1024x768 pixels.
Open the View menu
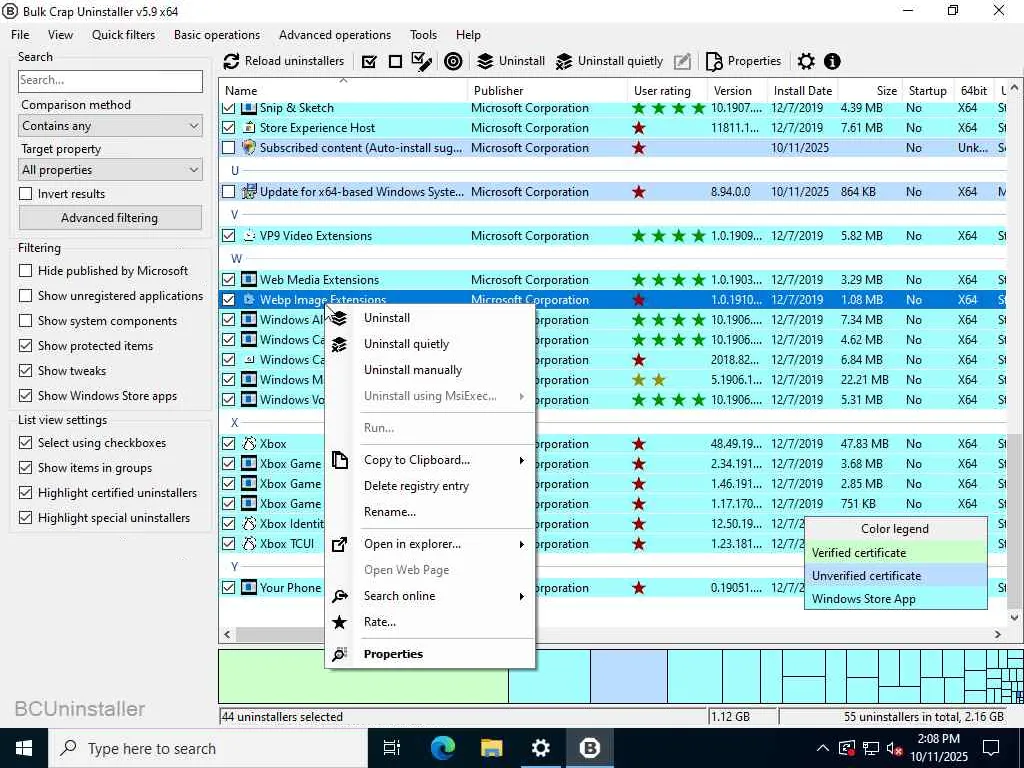pos(60,35)
